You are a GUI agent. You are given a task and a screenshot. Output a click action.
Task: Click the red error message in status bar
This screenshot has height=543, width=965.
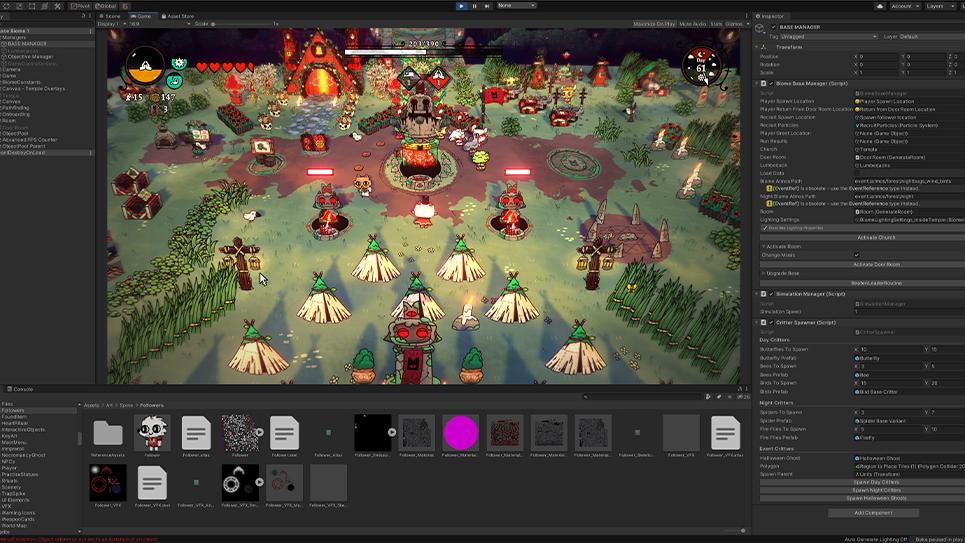80,539
